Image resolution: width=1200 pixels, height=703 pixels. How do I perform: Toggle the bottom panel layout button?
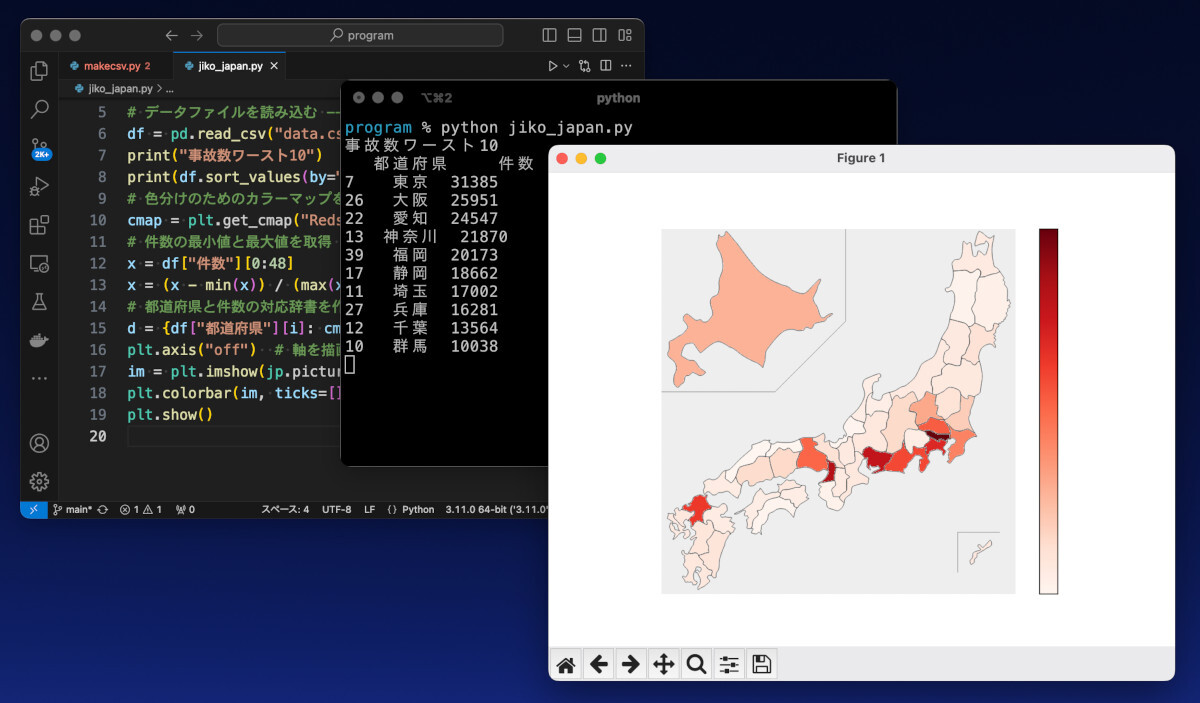point(574,35)
